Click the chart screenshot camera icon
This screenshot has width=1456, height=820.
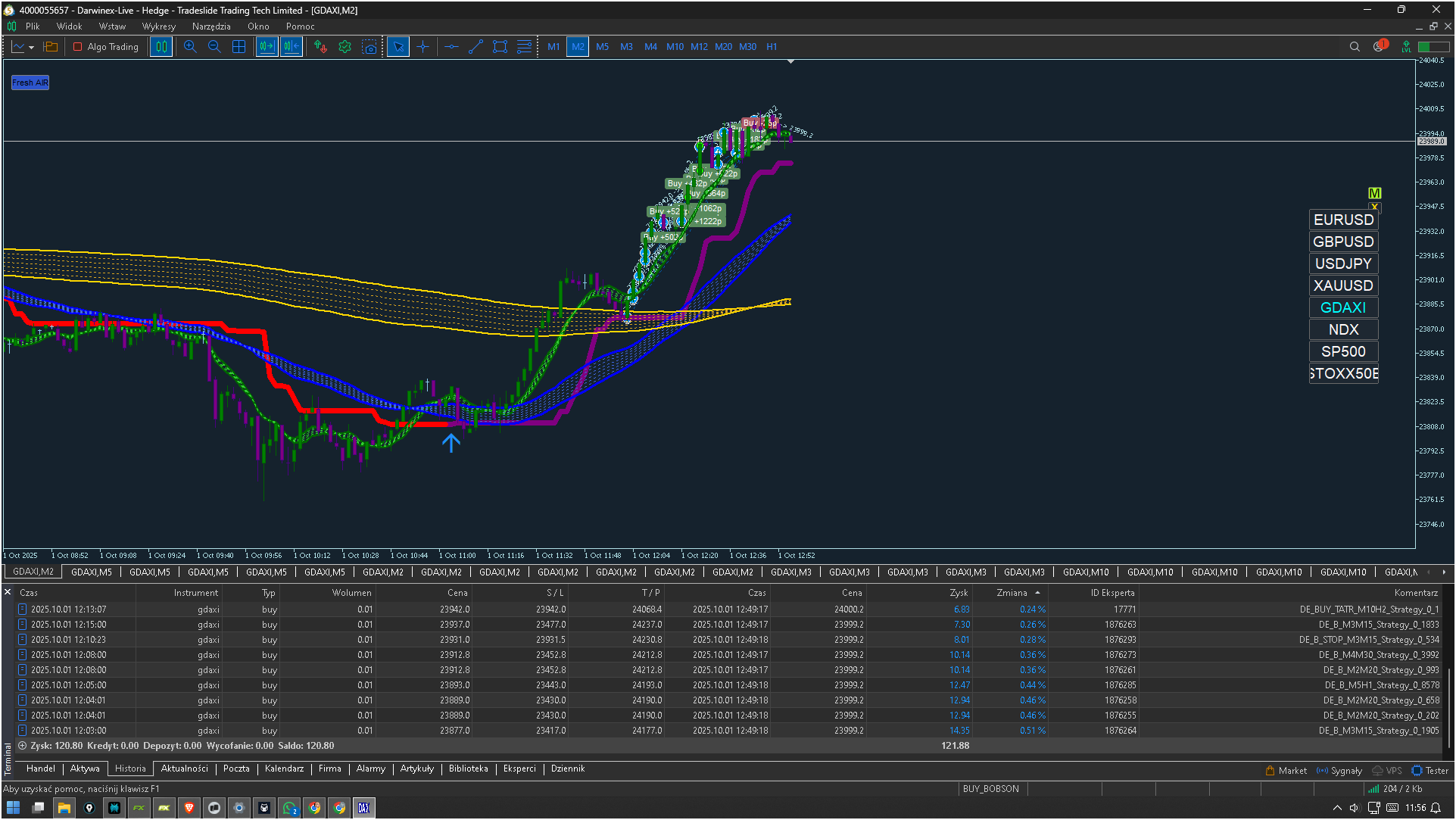(x=369, y=47)
